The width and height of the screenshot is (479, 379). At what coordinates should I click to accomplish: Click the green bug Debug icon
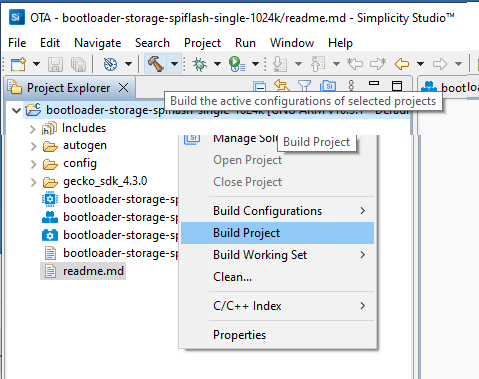click(199, 64)
